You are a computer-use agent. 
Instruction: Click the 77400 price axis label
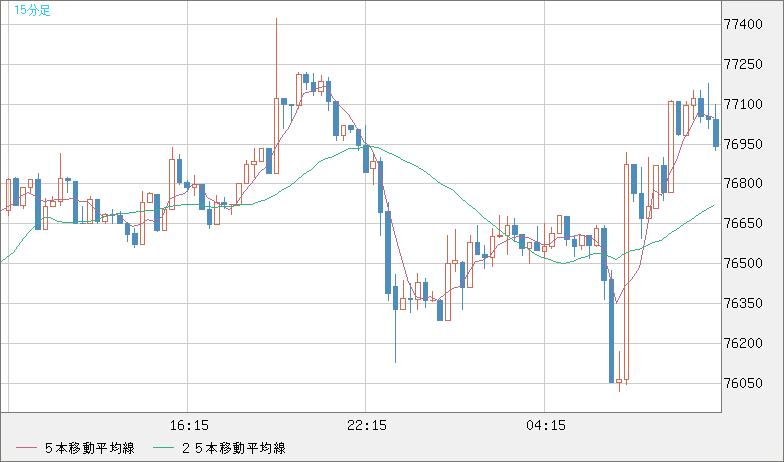coord(744,24)
